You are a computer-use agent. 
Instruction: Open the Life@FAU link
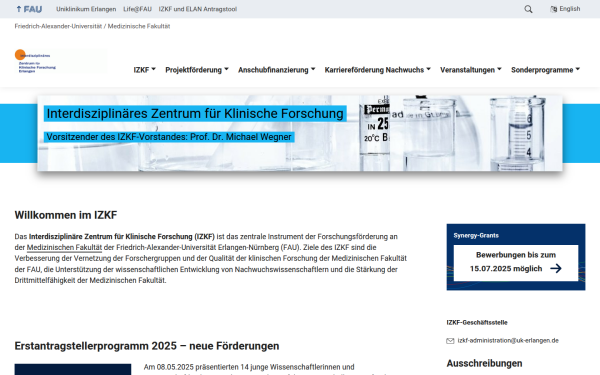tap(137, 9)
